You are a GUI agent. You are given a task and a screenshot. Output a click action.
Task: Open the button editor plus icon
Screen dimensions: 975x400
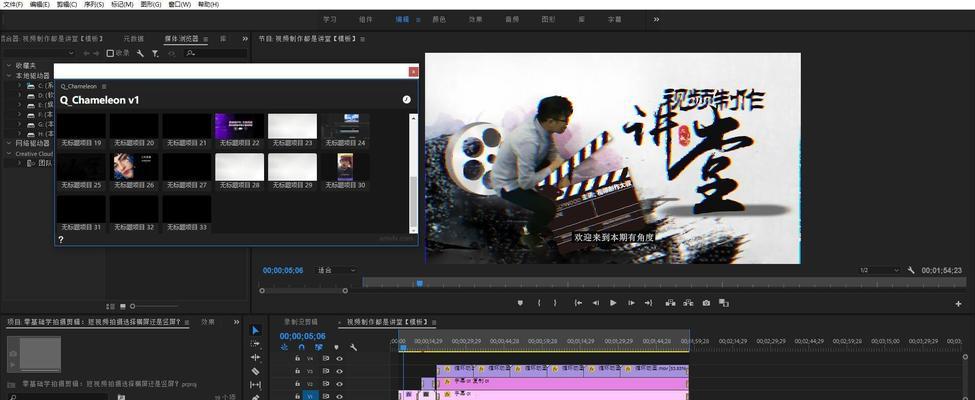(958, 304)
